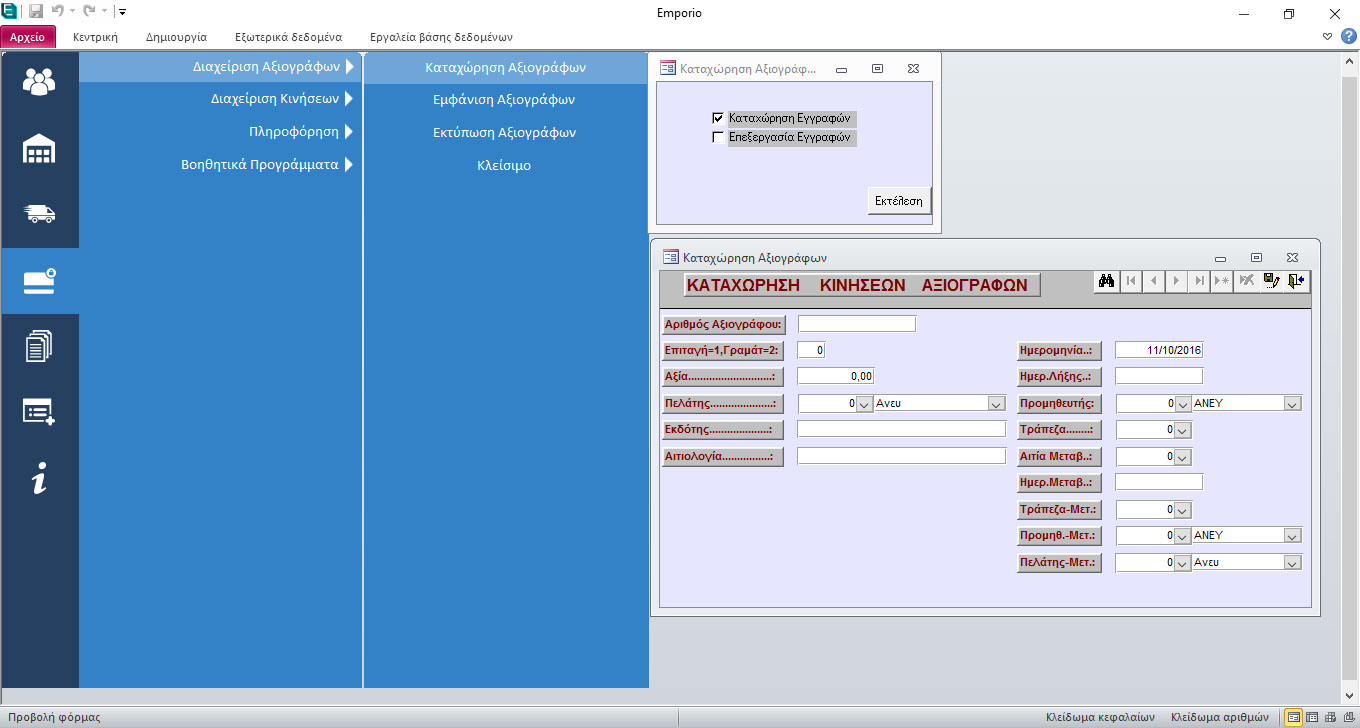
Task: Open the Τράπεζα dropdown arrow
Action: [1182, 431]
